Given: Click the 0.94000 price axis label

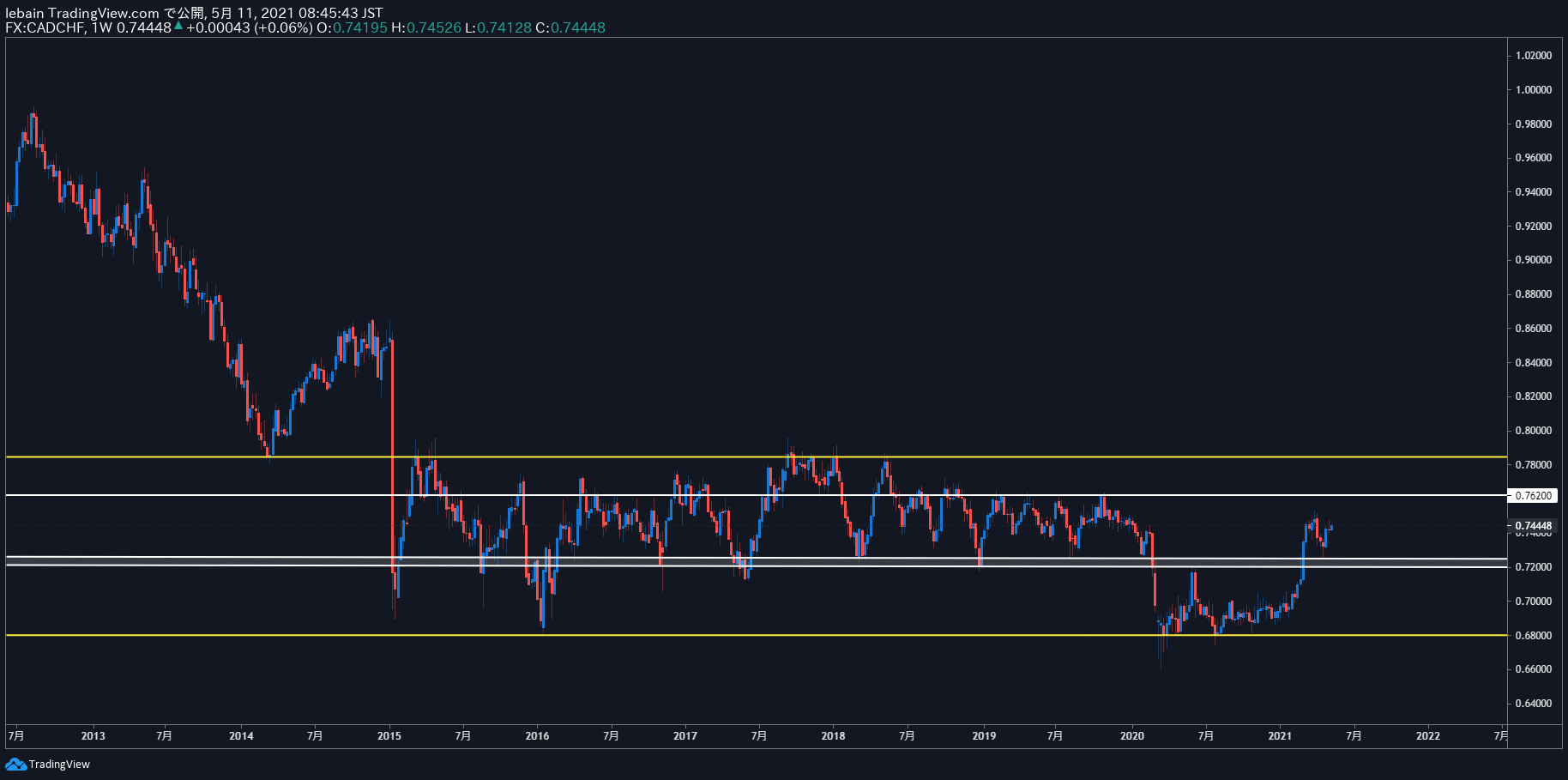Looking at the screenshot, I should 1534,192.
